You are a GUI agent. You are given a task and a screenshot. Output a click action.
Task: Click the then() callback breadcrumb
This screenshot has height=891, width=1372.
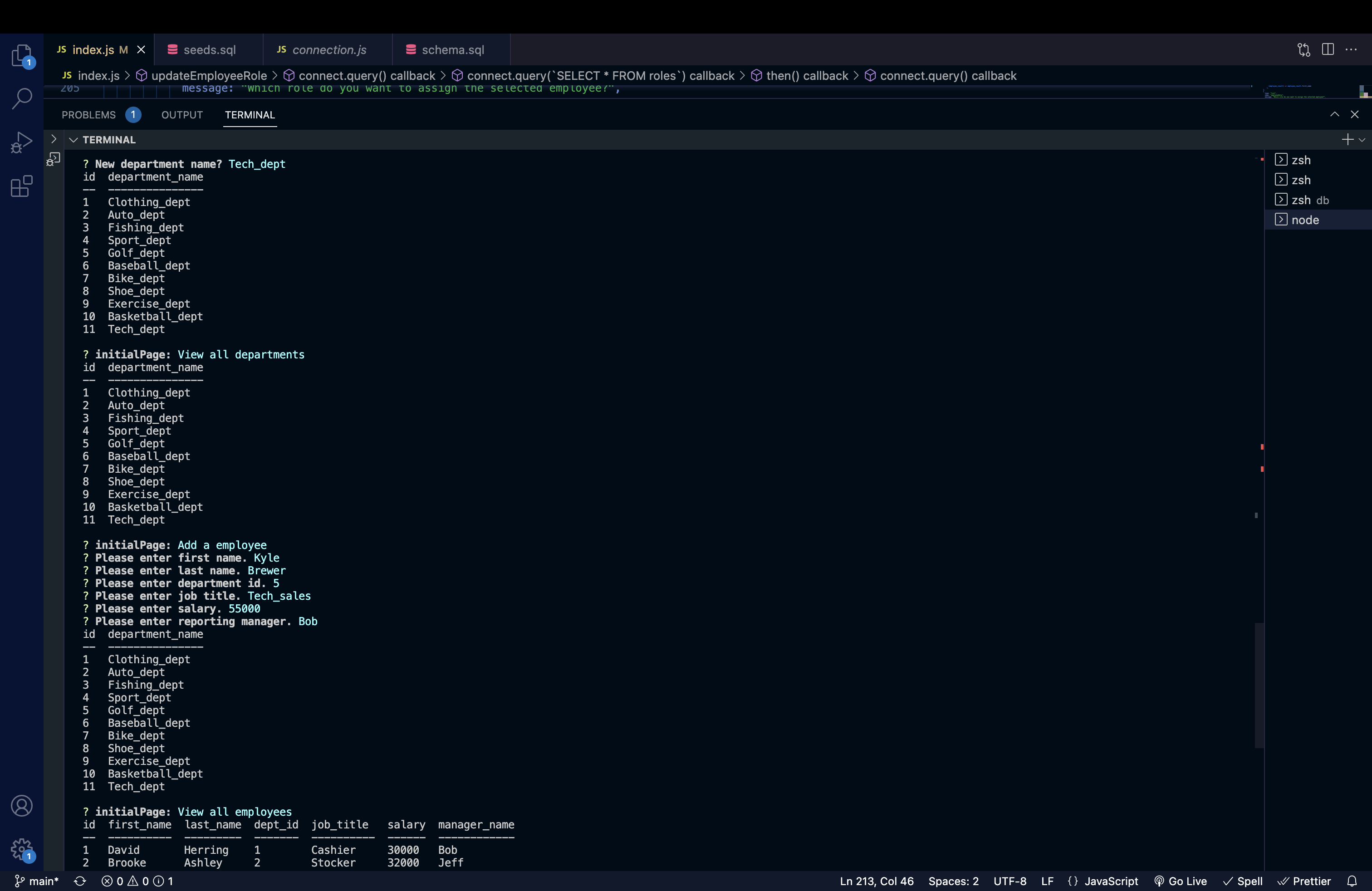[807, 75]
